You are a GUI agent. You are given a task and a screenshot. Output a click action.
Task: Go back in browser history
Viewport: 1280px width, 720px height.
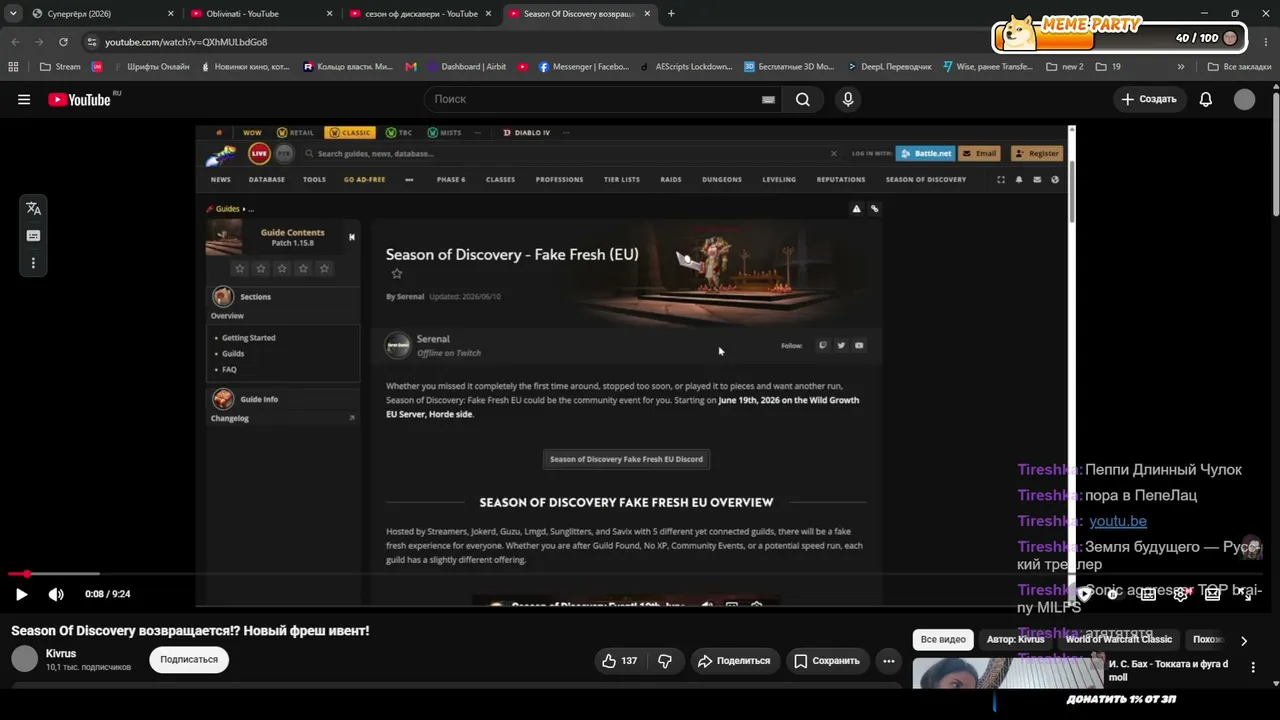pyautogui.click(x=15, y=42)
